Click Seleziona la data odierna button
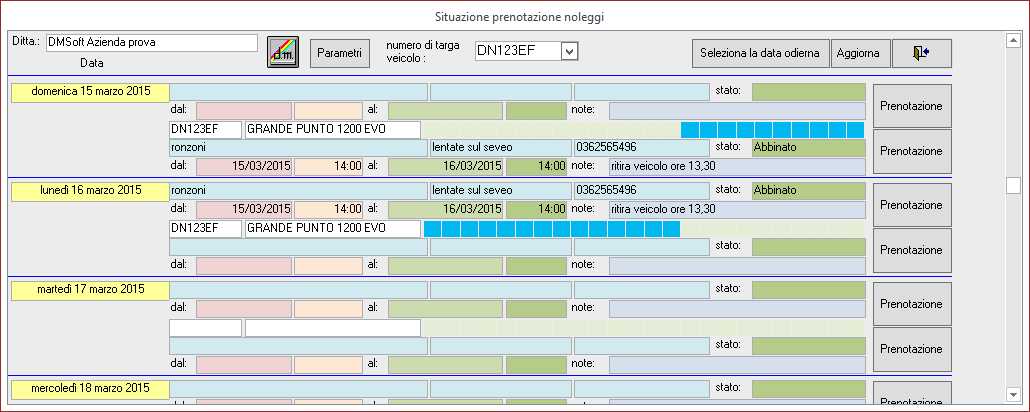The height and width of the screenshot is (412, 1030). click(760, 53)
